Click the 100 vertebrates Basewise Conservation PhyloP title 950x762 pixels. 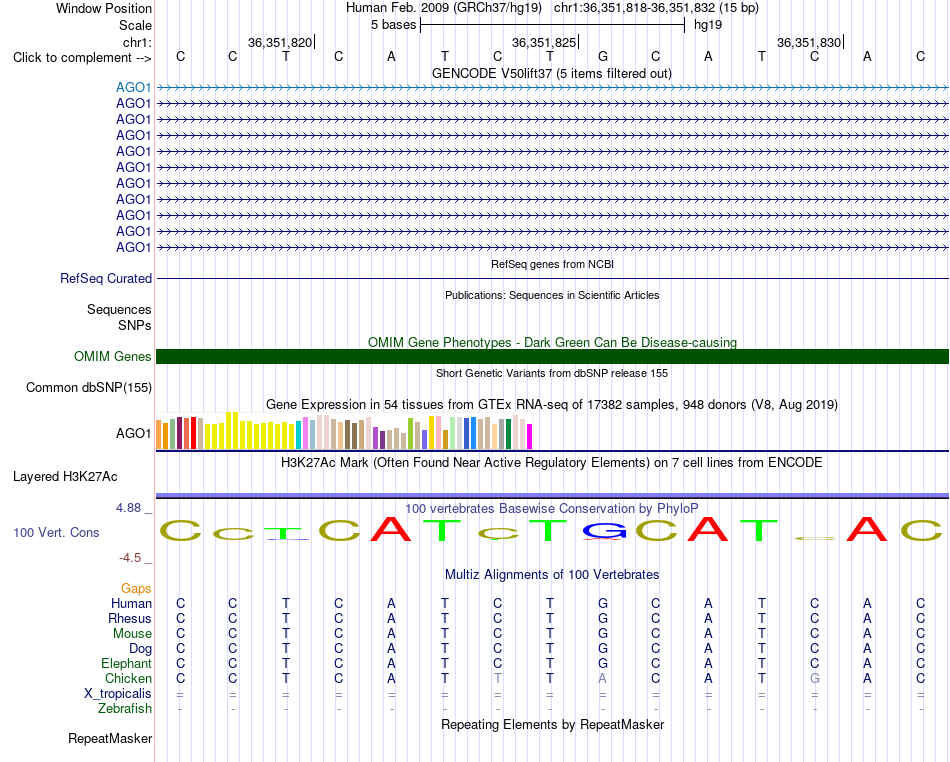tap(552, 509)
